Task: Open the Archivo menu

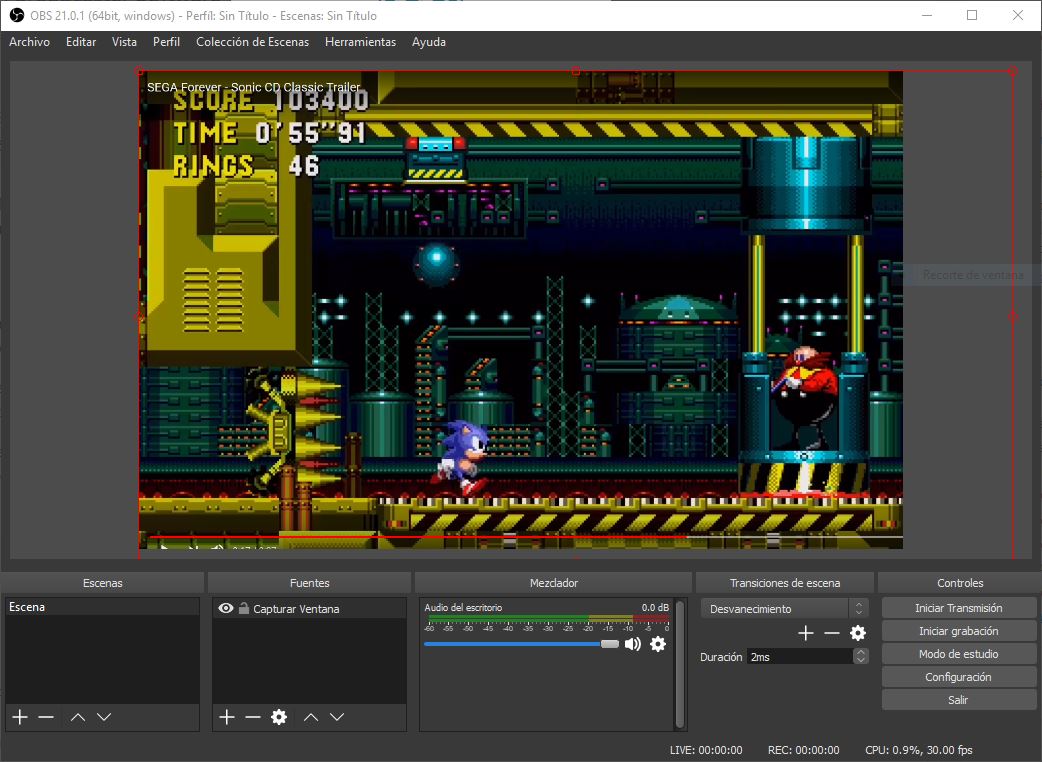Action: [x=29, y=42]
